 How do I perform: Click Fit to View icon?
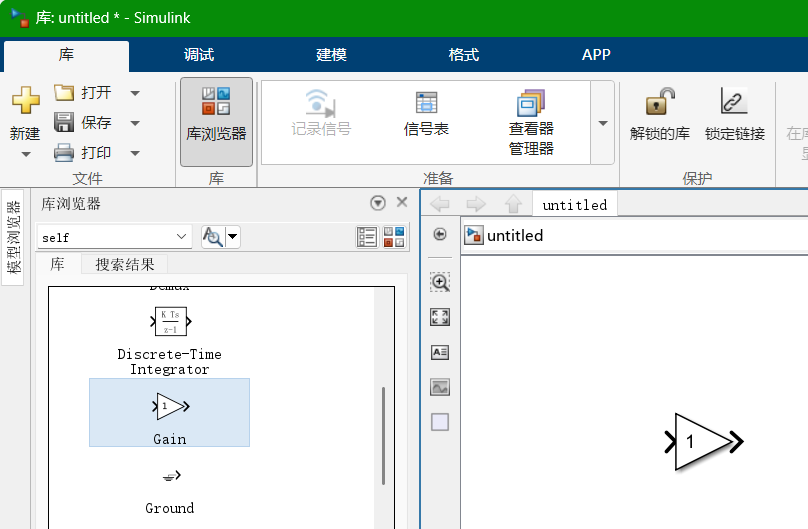(x=440, y=317)
